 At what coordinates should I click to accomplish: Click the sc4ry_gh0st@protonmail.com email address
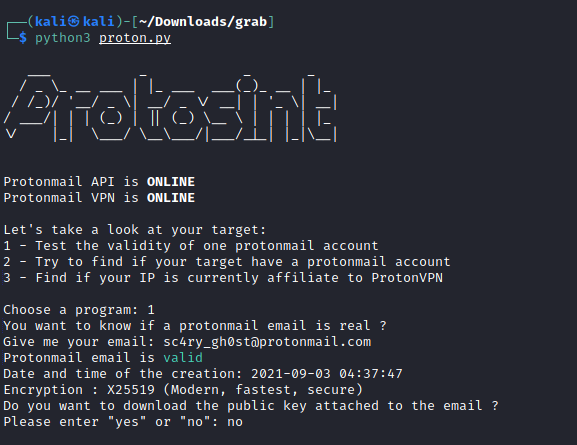(x=267, y=342)
